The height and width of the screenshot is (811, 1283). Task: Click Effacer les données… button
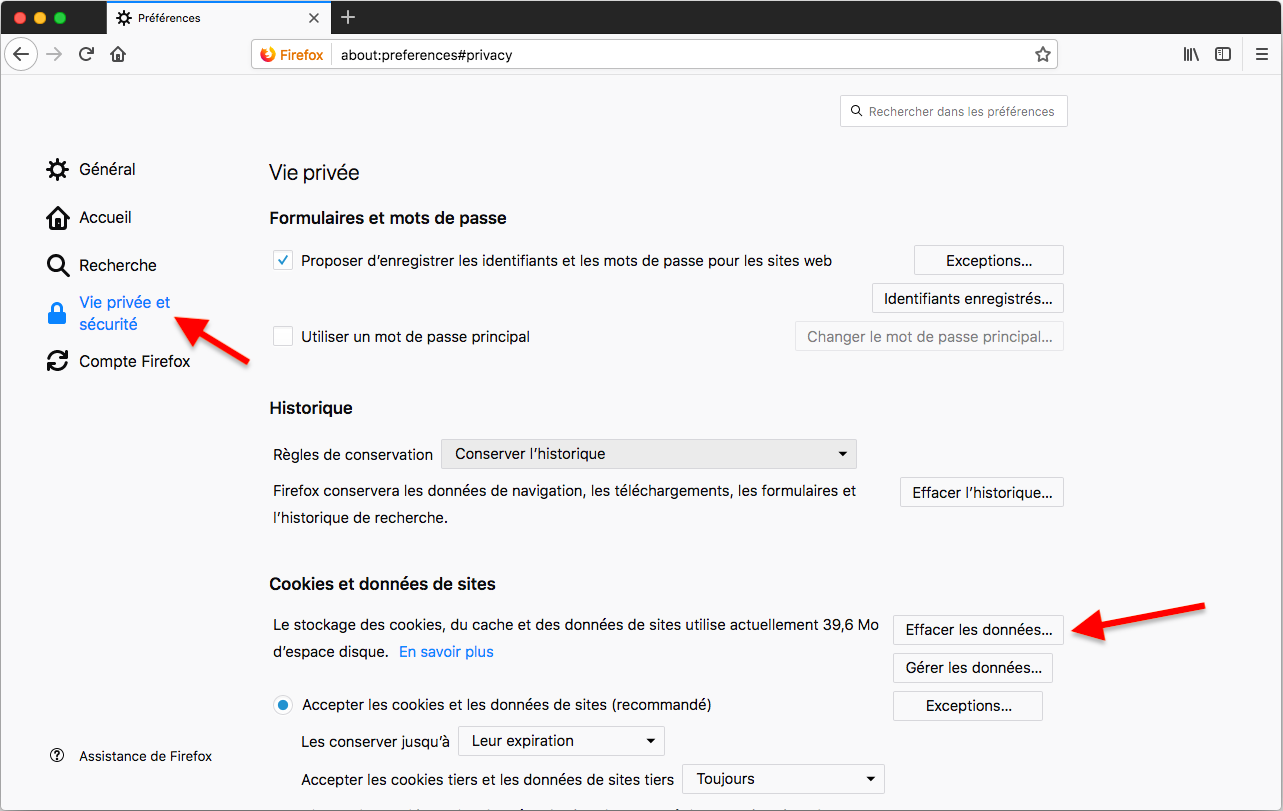(x=979, y=630)
